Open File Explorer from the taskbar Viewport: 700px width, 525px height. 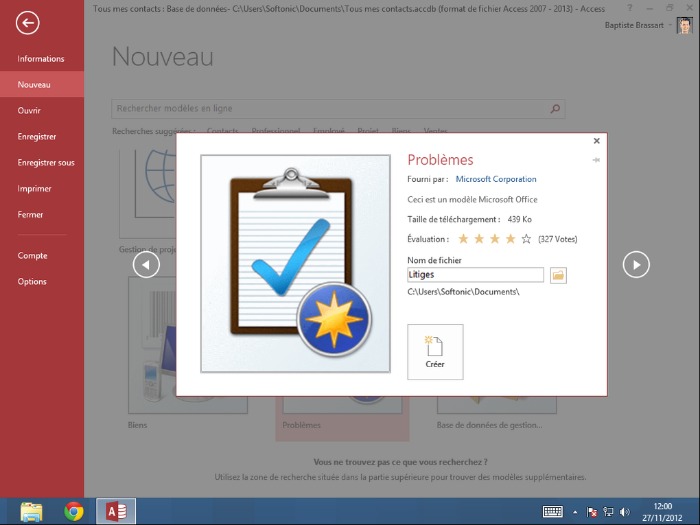(x=32, y=512)
